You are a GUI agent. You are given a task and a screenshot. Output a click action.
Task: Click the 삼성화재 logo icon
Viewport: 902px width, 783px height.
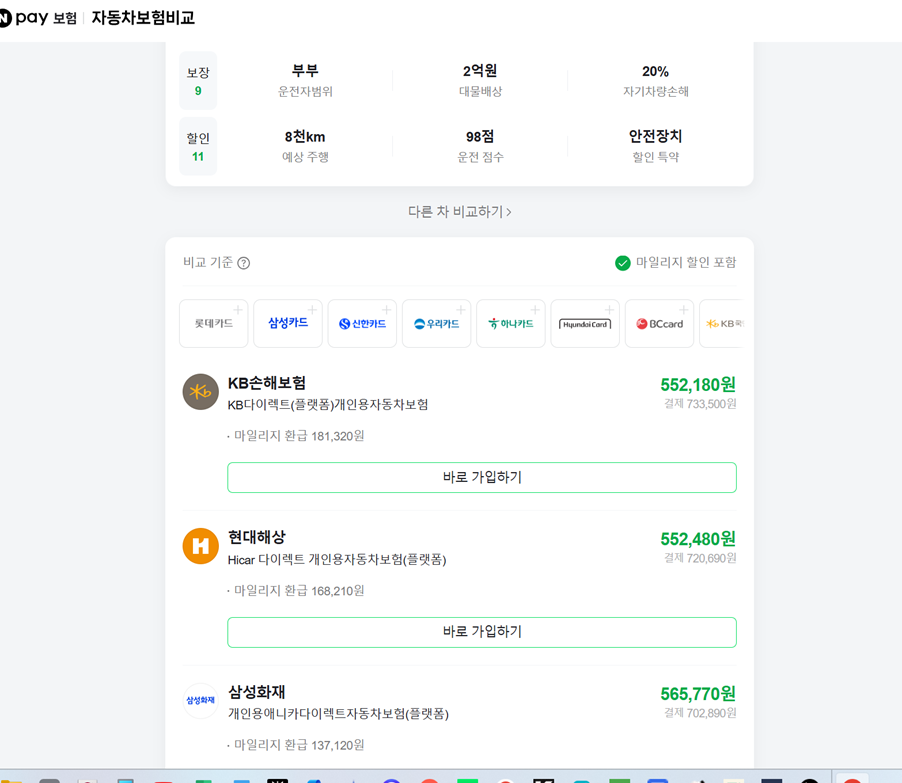tap(200, 701)
